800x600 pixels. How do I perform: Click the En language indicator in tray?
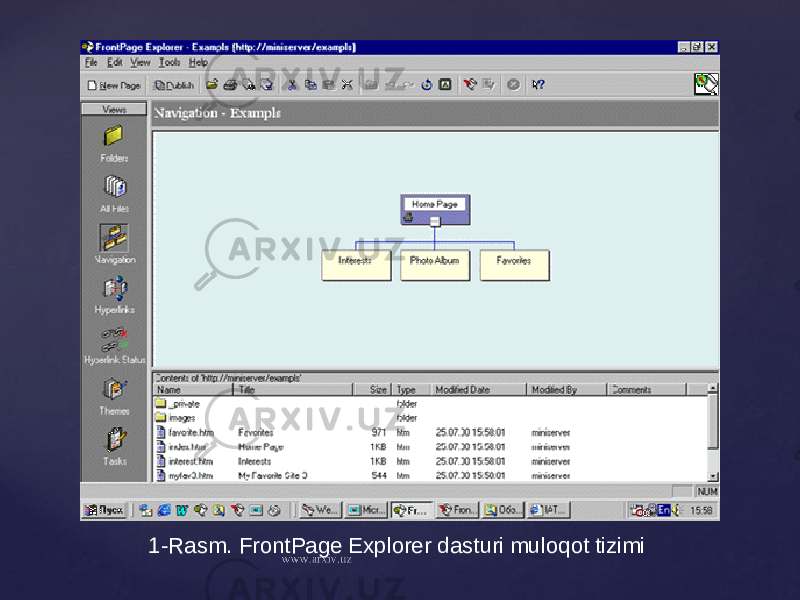pos(664,510)
